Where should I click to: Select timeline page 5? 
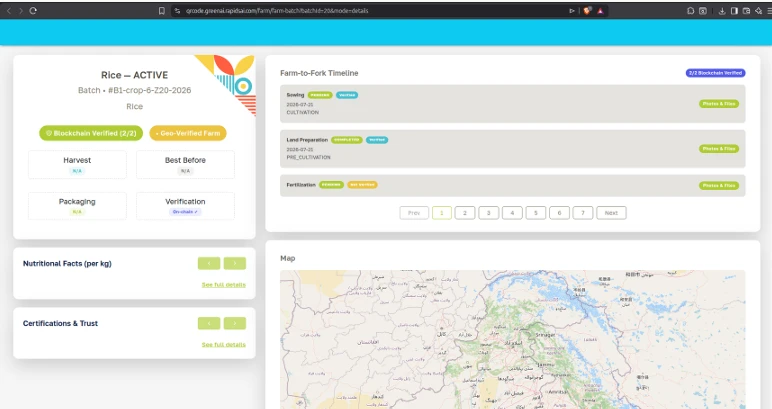536,213
